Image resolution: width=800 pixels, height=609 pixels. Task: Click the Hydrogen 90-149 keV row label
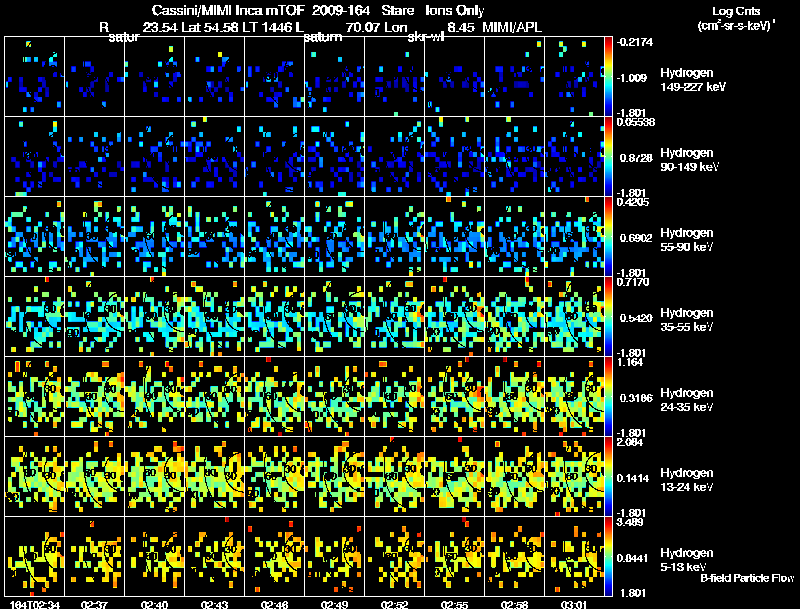pyautogui.click(x=689, y=160)
